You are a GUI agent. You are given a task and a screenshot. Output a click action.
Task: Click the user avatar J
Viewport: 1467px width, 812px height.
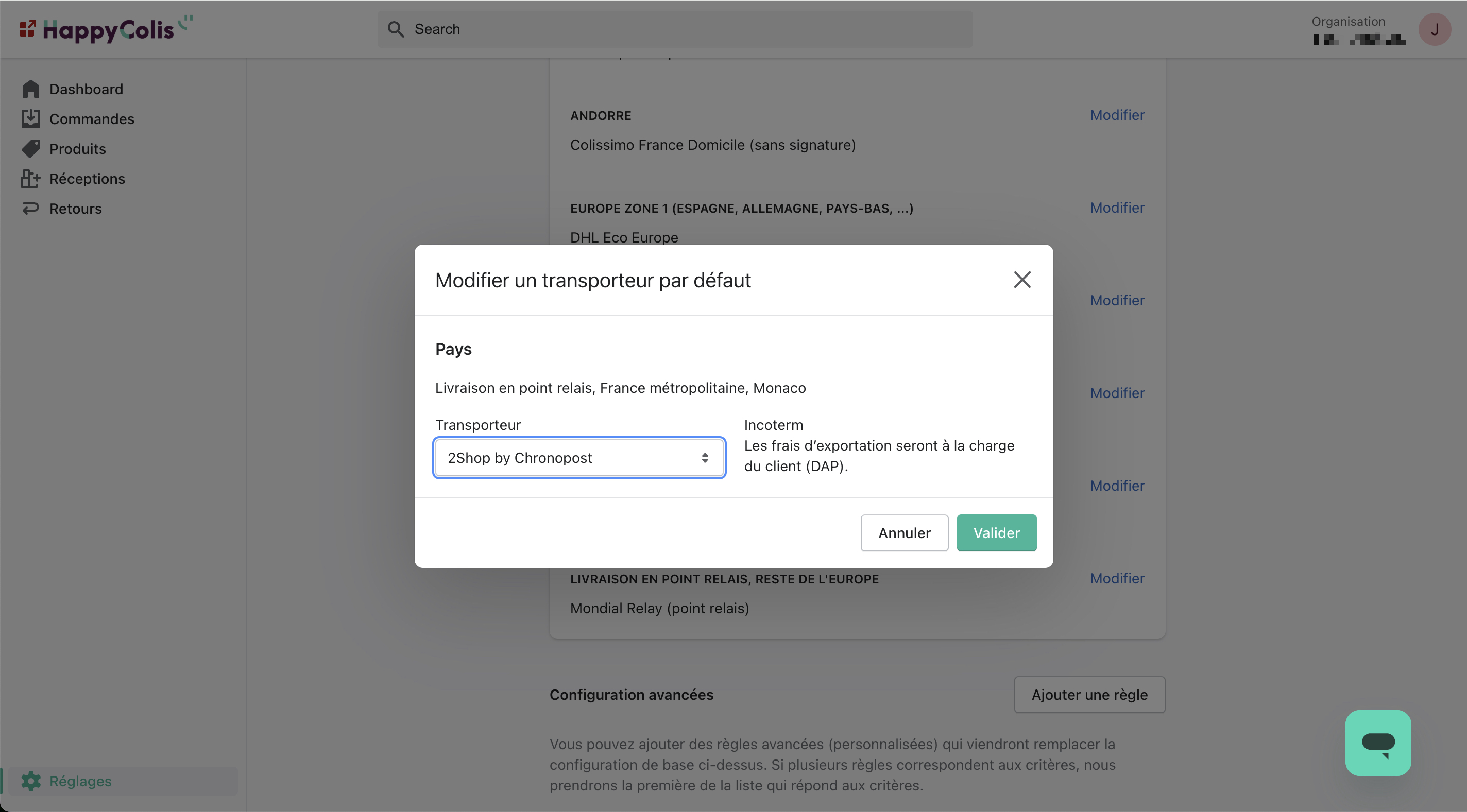pyautogui.click(x=1434, y=29)
